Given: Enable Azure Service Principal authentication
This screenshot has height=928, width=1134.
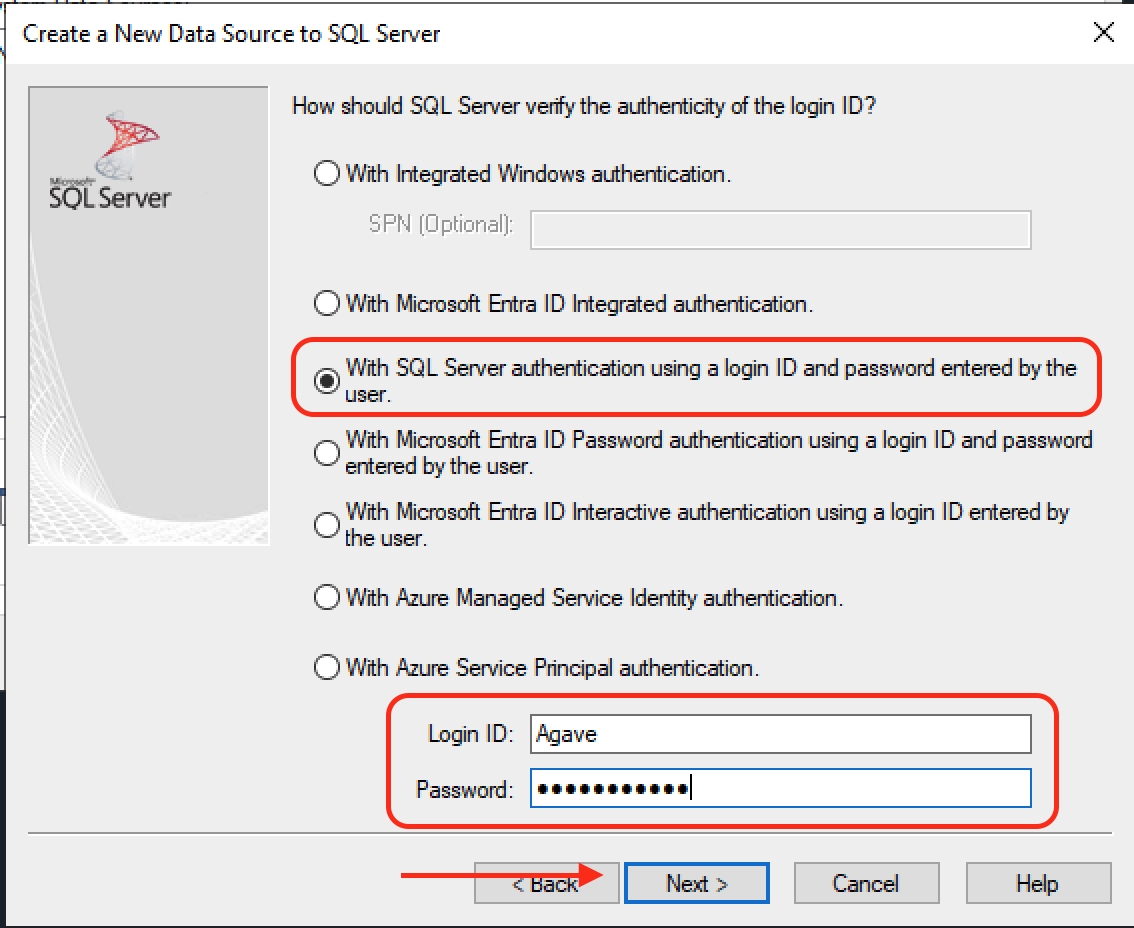Looking at the screenshot, I should 327,667.
